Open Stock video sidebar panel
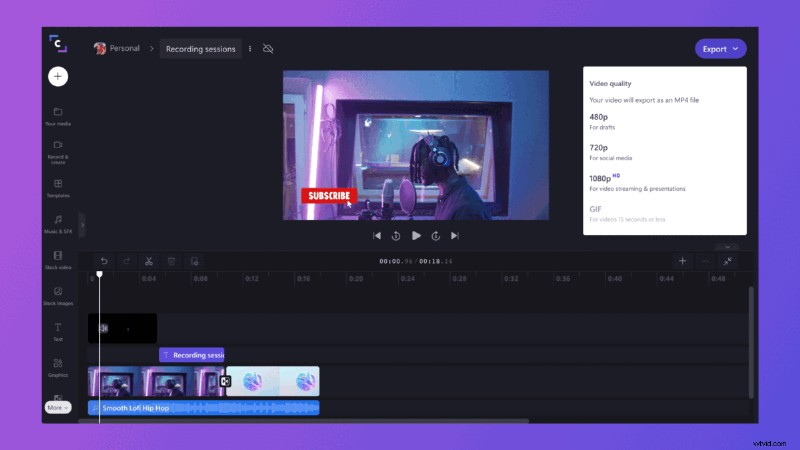This screenshot has height=450, width=800. point(58,260)
